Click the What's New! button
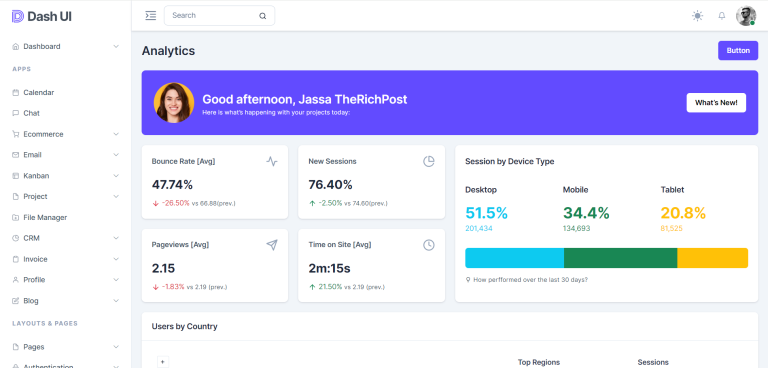Screen dimensions: 768x368 click(x=716, y=103)
